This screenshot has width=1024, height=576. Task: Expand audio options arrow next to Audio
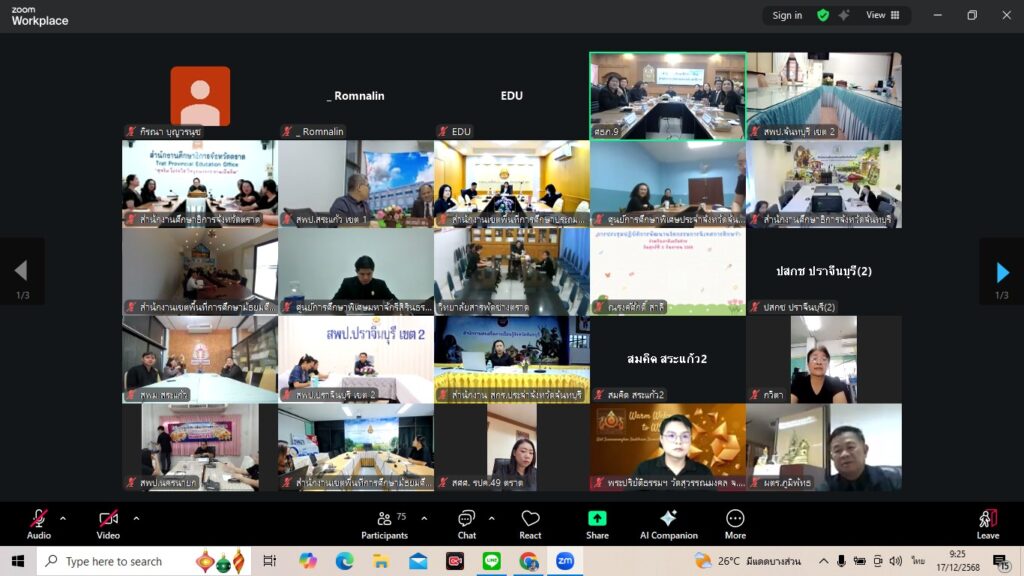coord(63,518)
